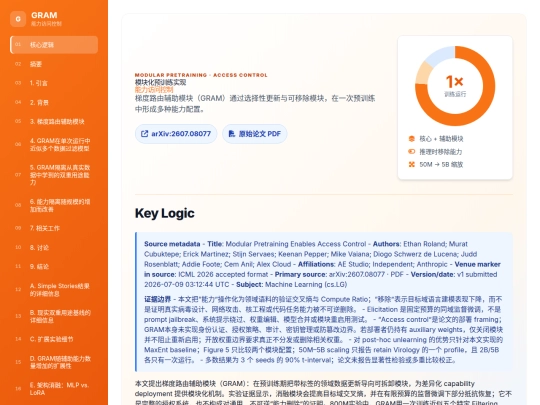Open the arXiv:2607.08077 link button

pyautogui.click(x=176, y=134)
